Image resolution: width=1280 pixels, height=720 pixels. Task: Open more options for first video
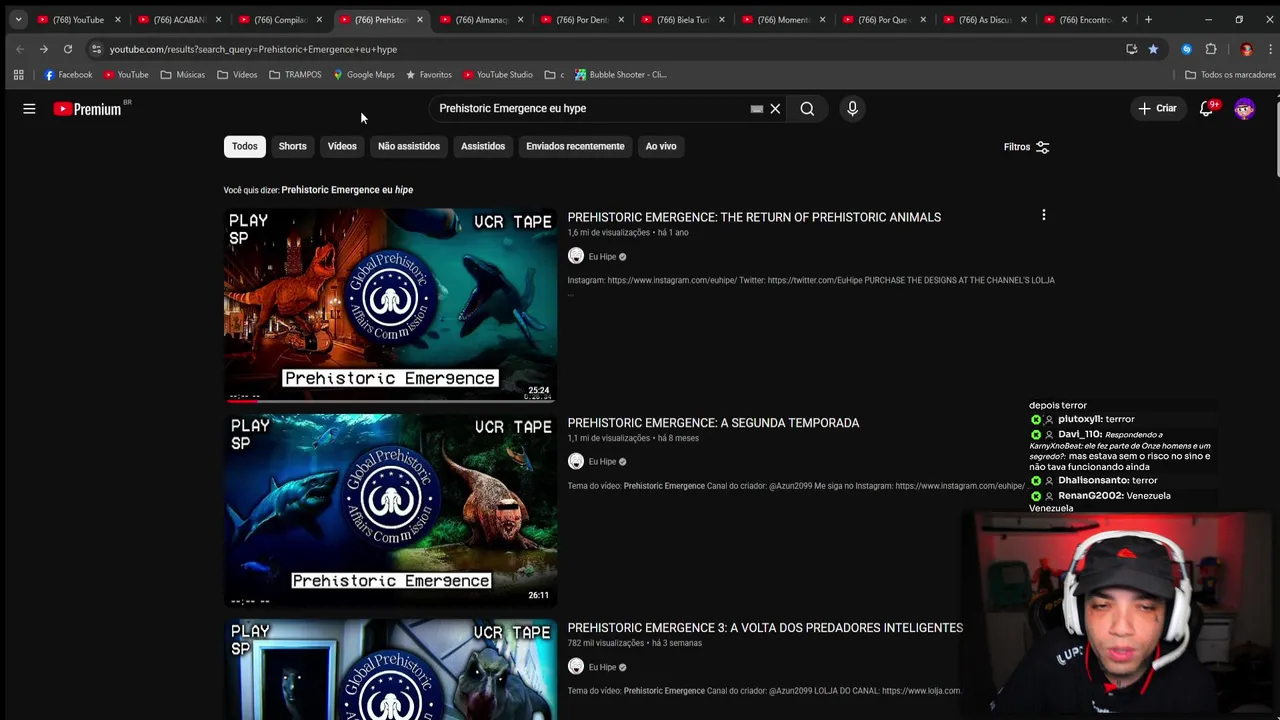pyautogui.click(x=1043, y=215)
